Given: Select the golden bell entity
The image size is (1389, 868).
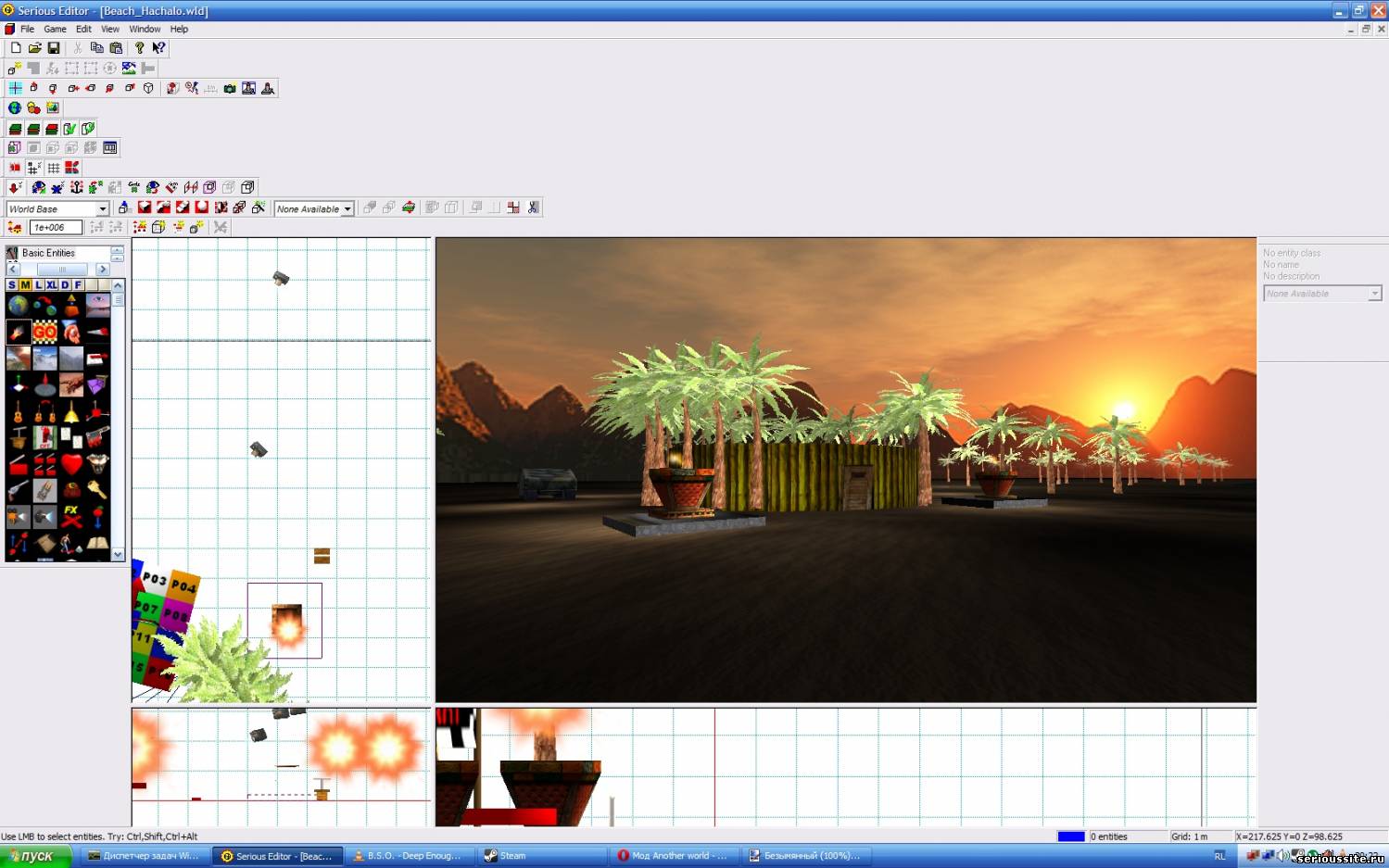Looking at the screenshot, I should pos(71,411).
